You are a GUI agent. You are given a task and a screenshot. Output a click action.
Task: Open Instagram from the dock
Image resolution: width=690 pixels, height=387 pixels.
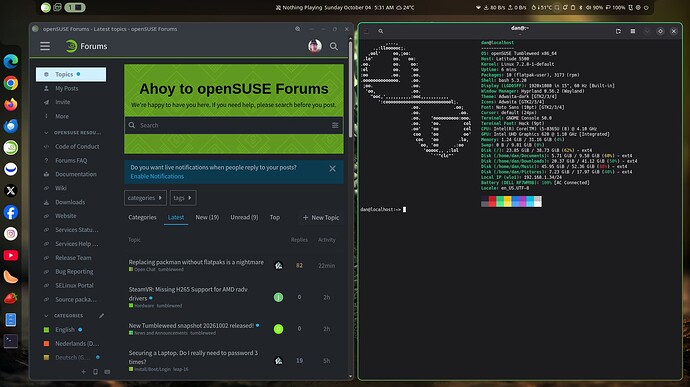coord(11,234)
